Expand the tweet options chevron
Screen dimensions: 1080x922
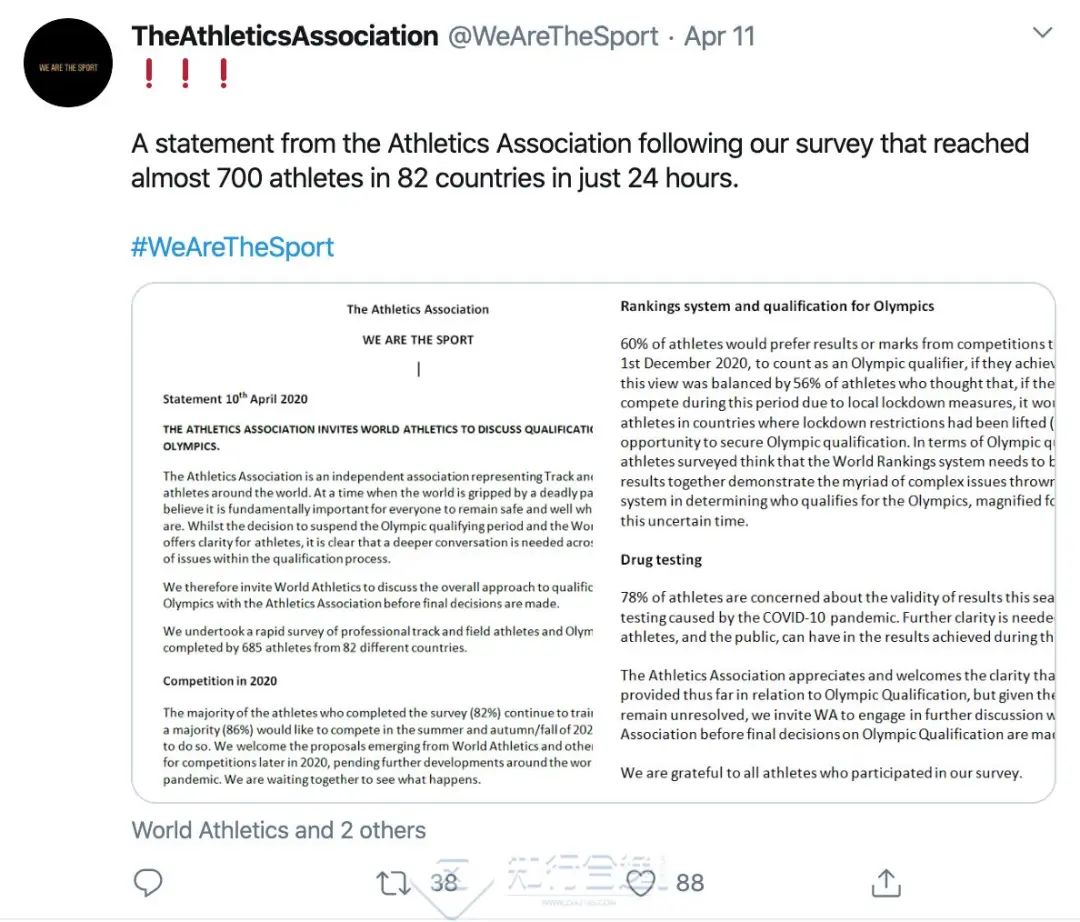(x=1042, y=34)
